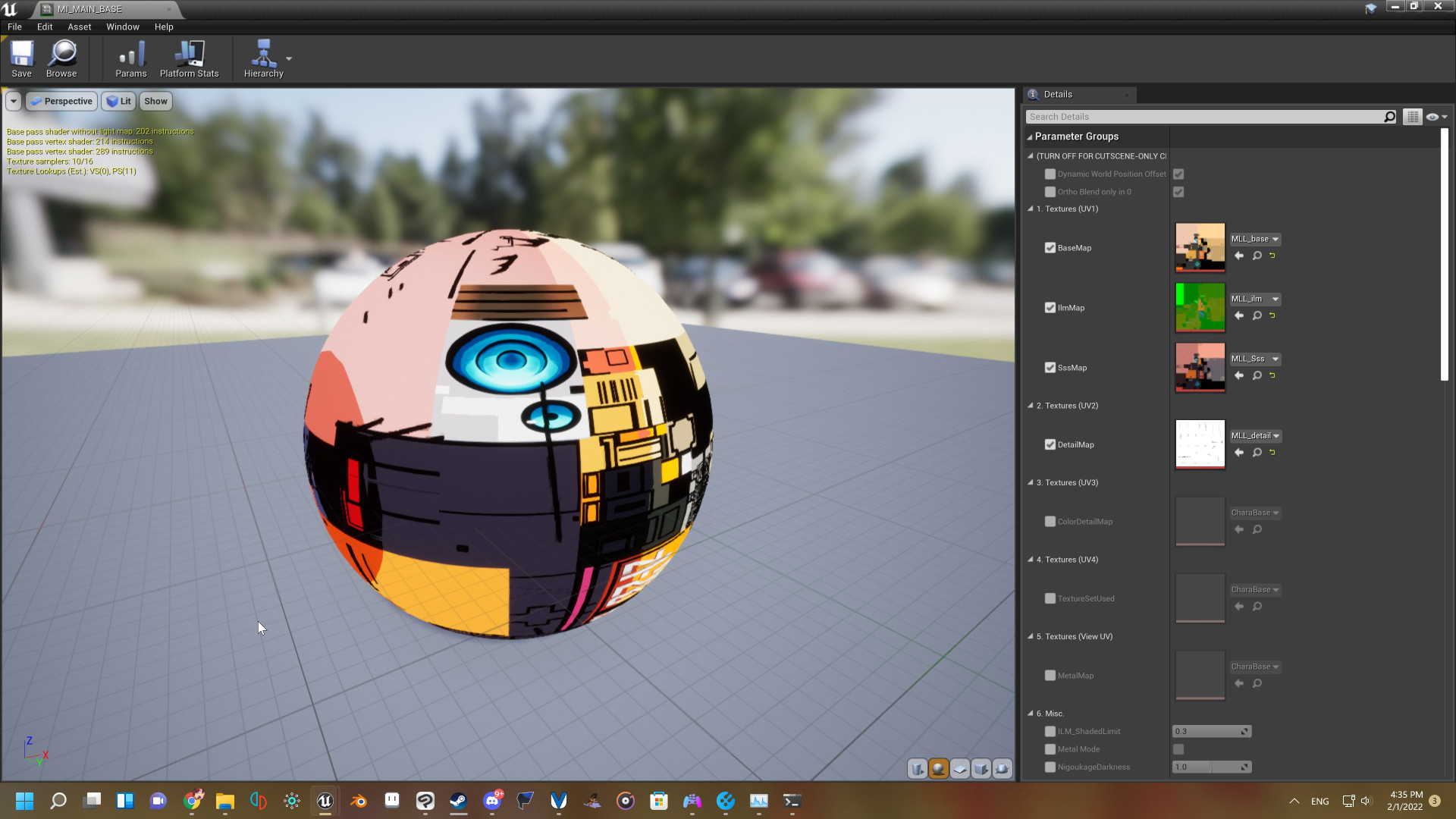Click the Params toolbar icon
Screen dimensions: 1456x819
[x=130, y=58]
